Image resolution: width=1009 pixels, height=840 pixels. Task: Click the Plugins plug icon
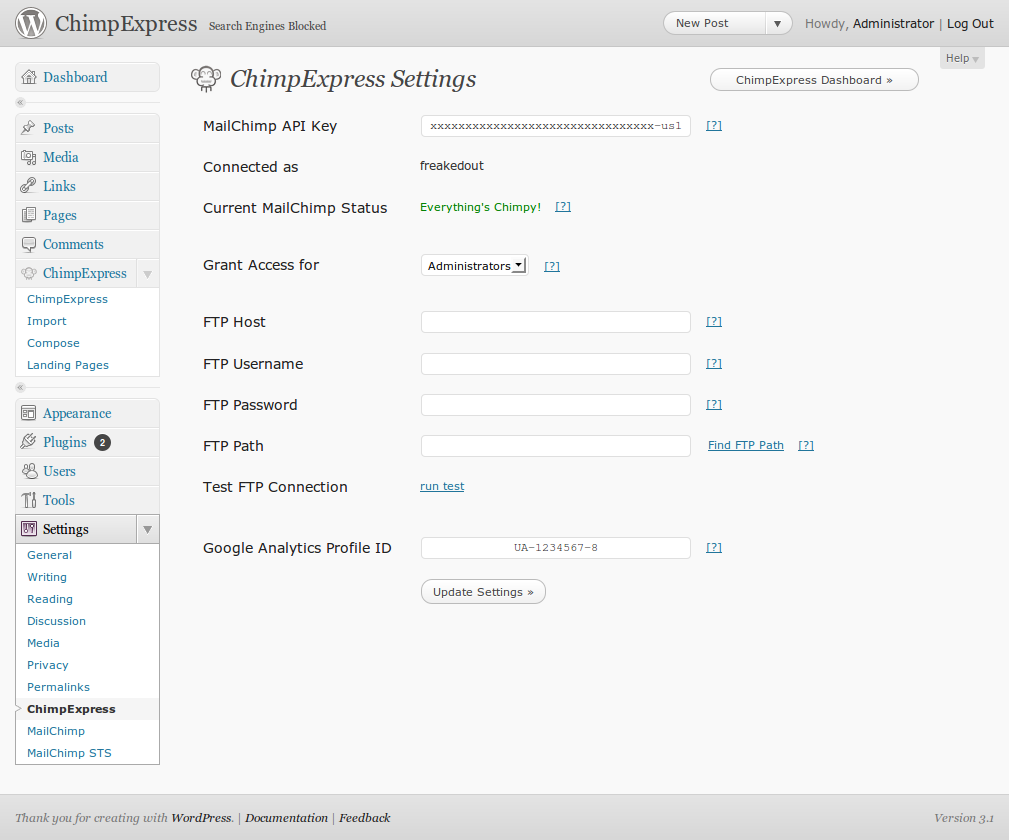28,442
